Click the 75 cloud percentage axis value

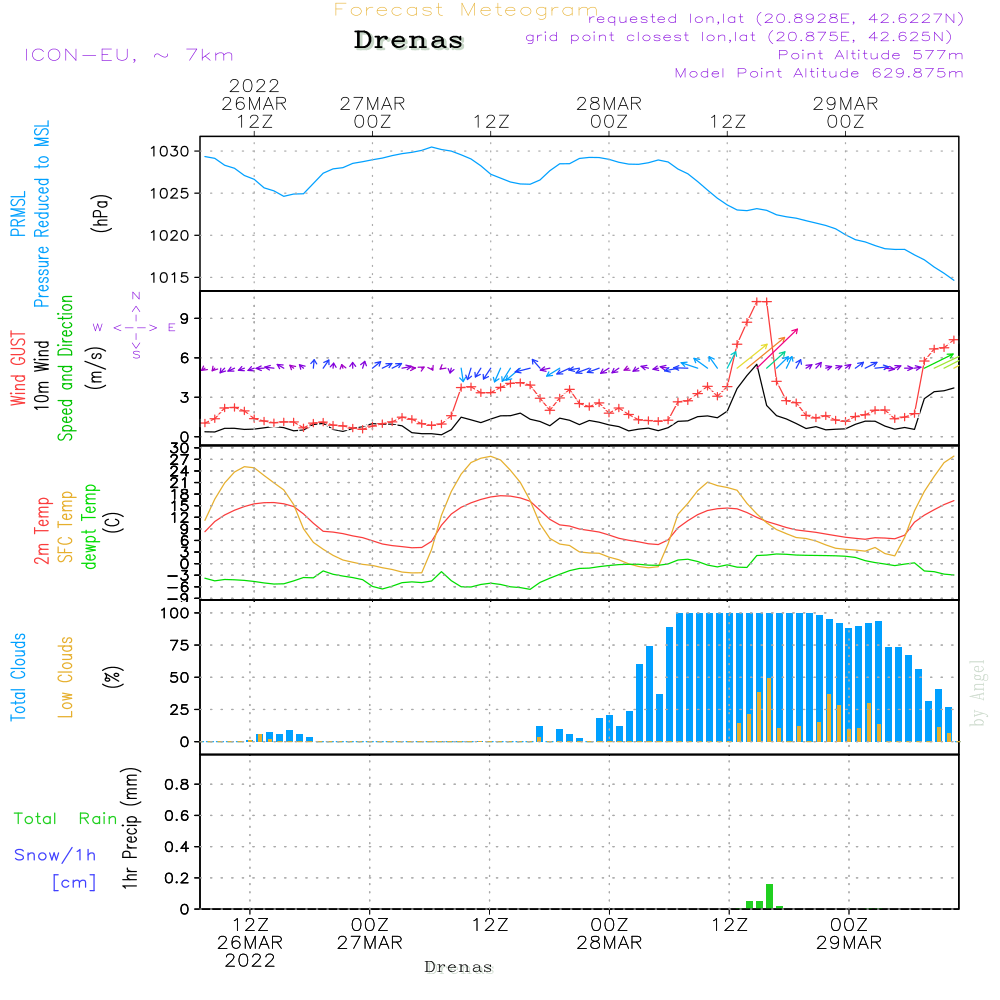click(180, 645)
